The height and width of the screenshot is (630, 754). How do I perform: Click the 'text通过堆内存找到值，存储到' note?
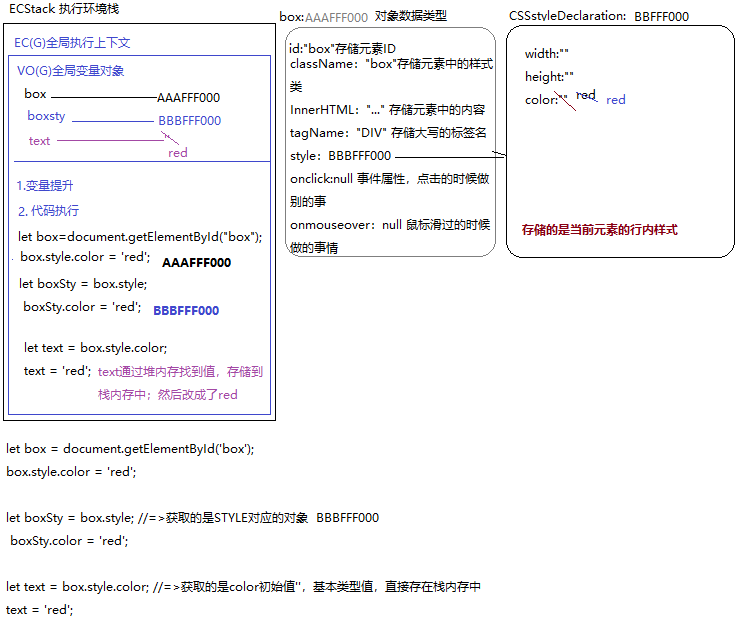pos(180,372)
